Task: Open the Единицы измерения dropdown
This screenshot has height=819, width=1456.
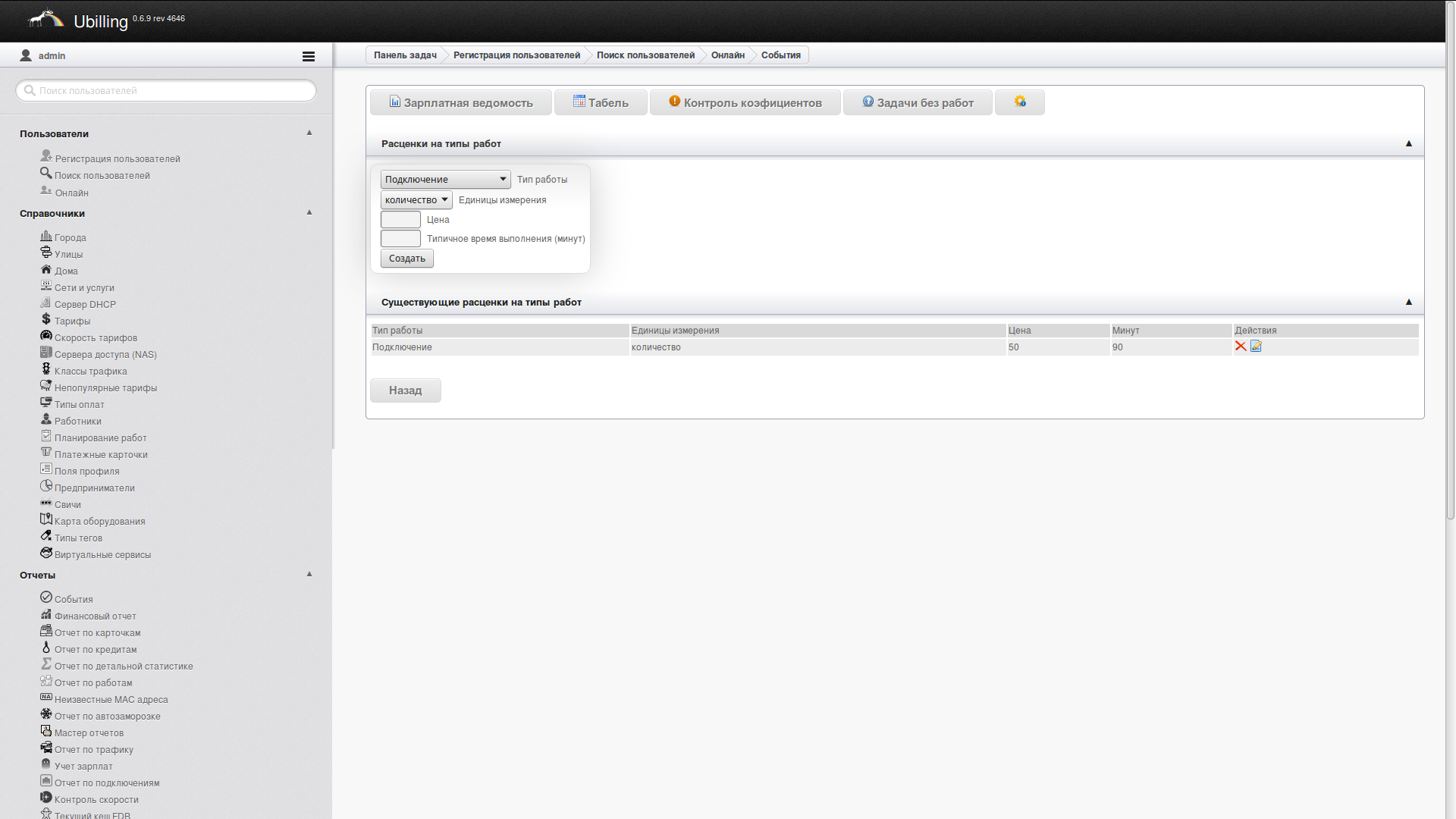Action: point(416,200)
